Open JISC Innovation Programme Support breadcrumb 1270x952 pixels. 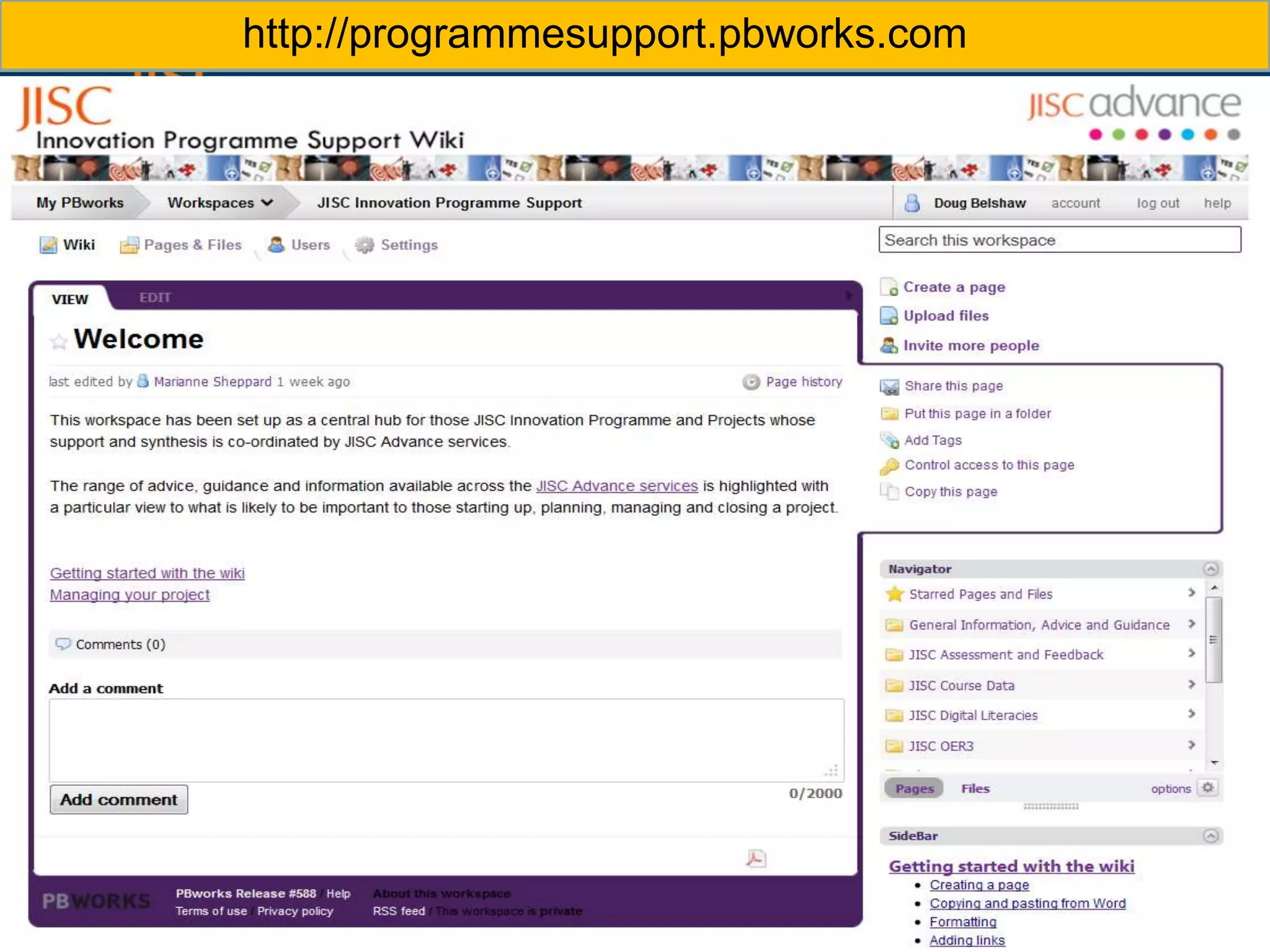pyautogui.click(x=450, y=203)
